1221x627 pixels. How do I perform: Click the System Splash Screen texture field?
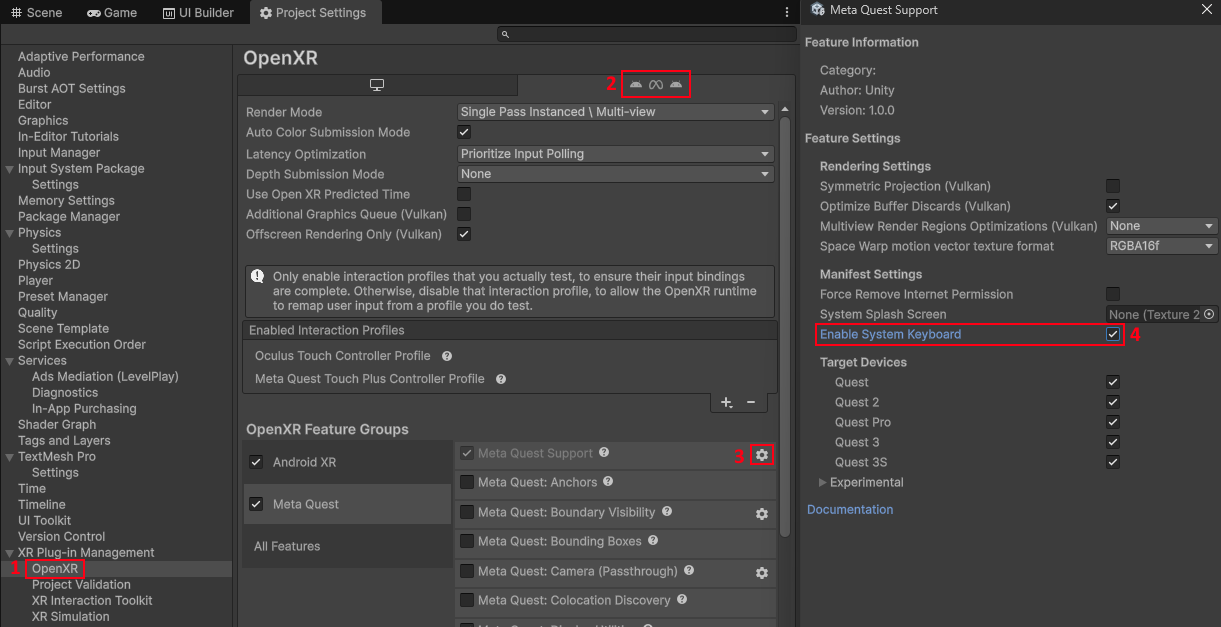1155,314
